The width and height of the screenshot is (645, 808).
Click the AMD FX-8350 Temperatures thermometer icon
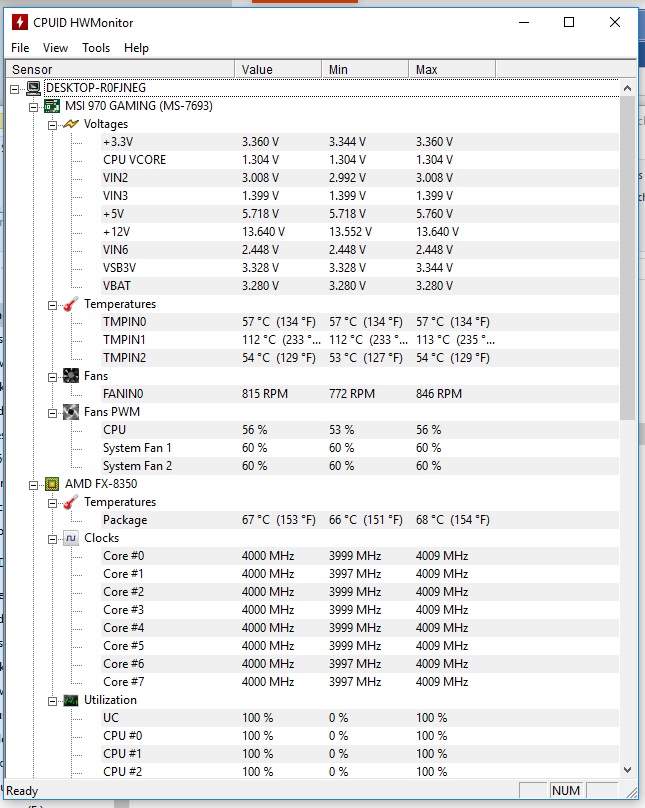71,502
